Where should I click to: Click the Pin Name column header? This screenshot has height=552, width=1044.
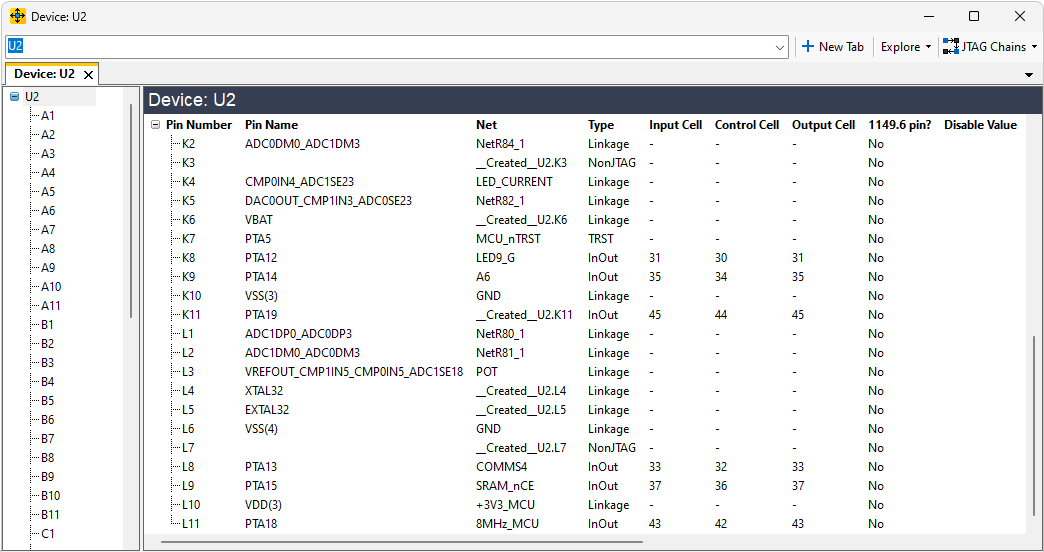(271, 125)
